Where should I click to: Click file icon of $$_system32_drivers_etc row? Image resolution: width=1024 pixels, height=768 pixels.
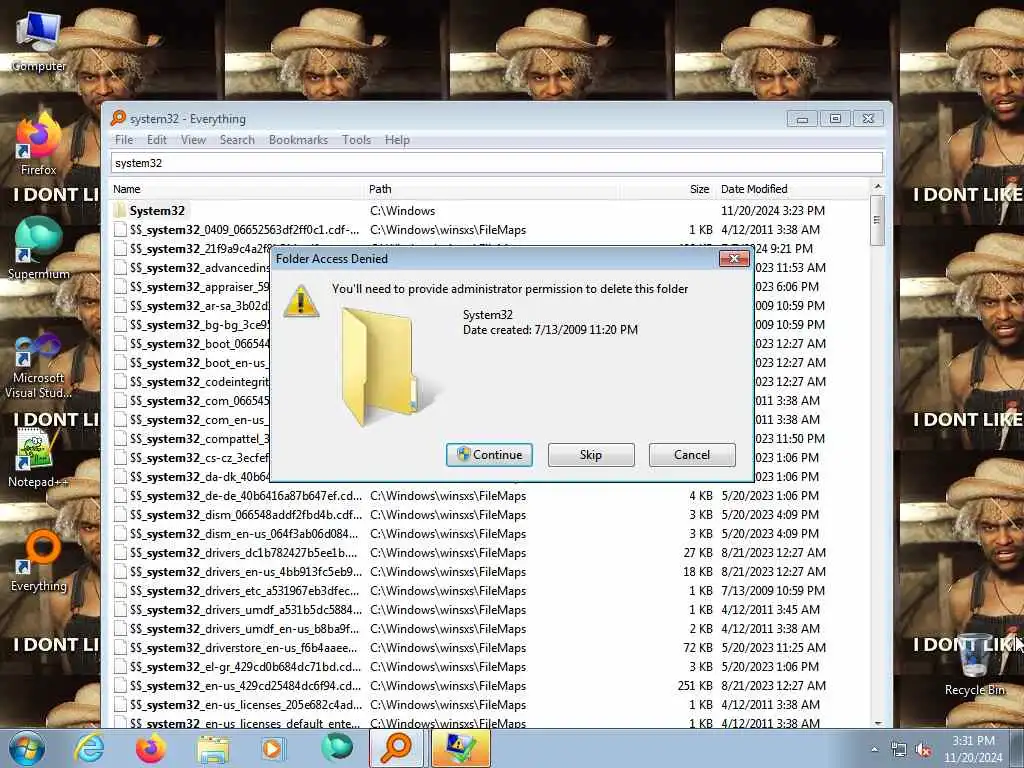(x=120, y=590)
